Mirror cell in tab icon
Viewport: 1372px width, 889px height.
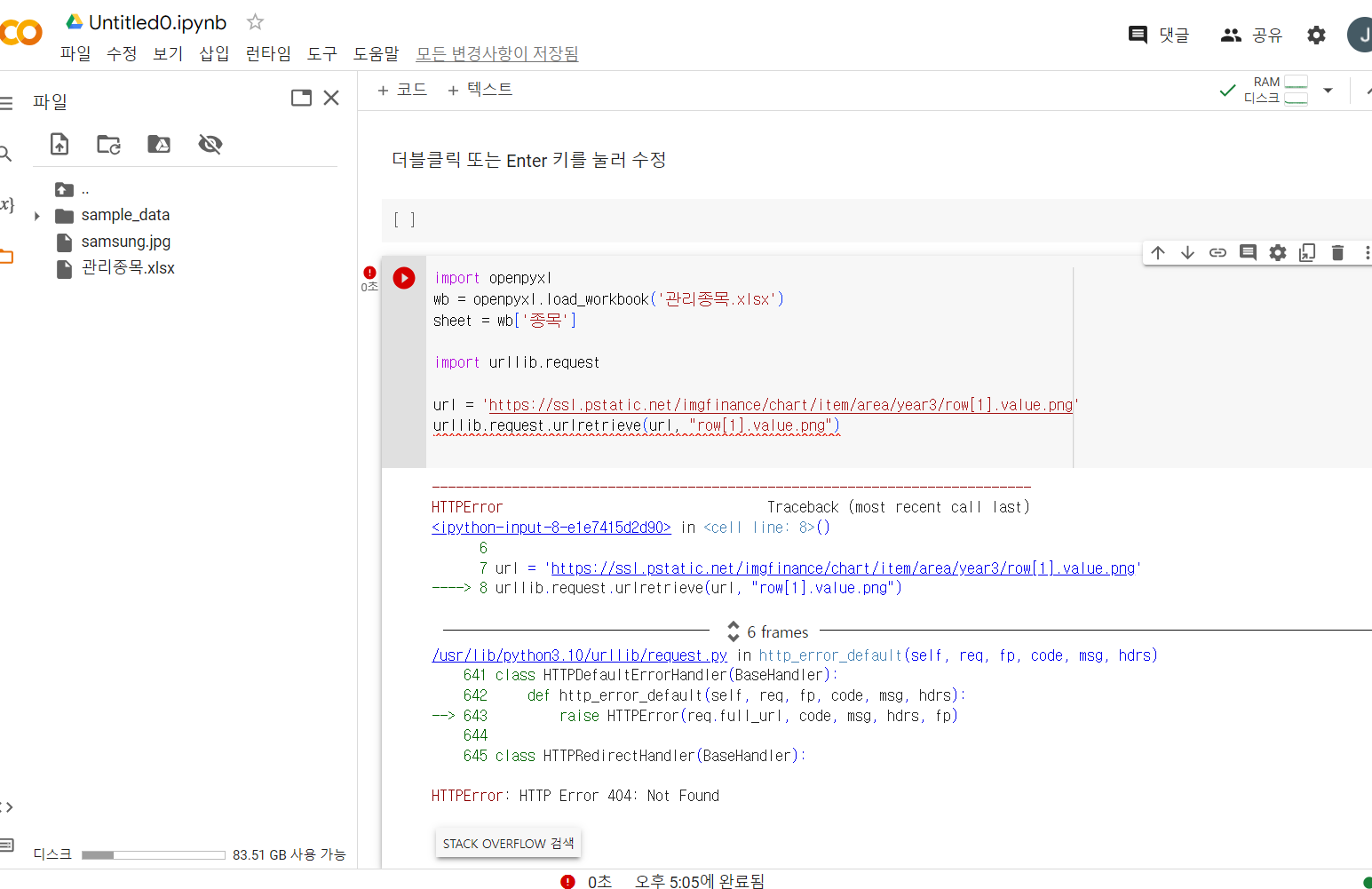[1307, 253]
